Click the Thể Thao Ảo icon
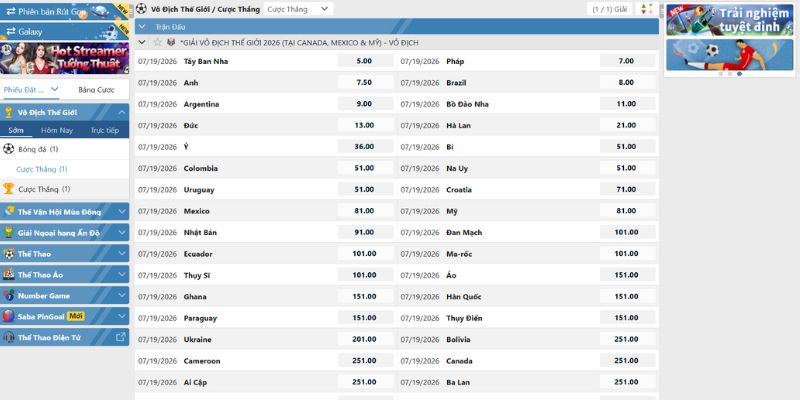Image resolution: width=800 pixels, height=400 pixels. tap(9, 274)
